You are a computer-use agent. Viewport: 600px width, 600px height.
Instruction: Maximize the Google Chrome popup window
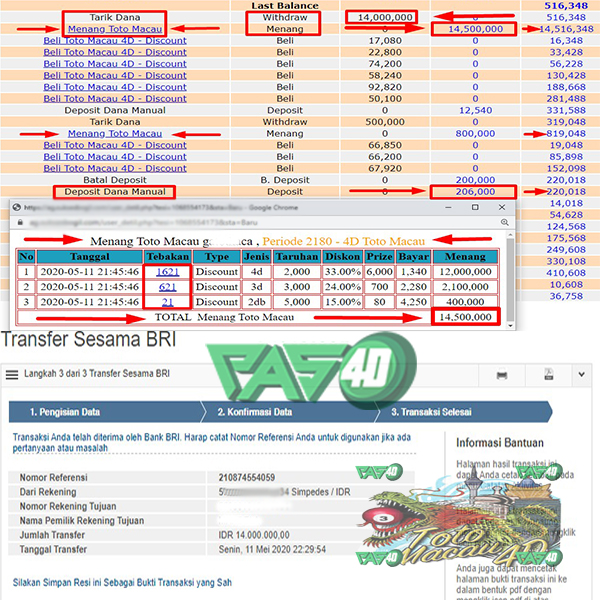coord(475,207)
